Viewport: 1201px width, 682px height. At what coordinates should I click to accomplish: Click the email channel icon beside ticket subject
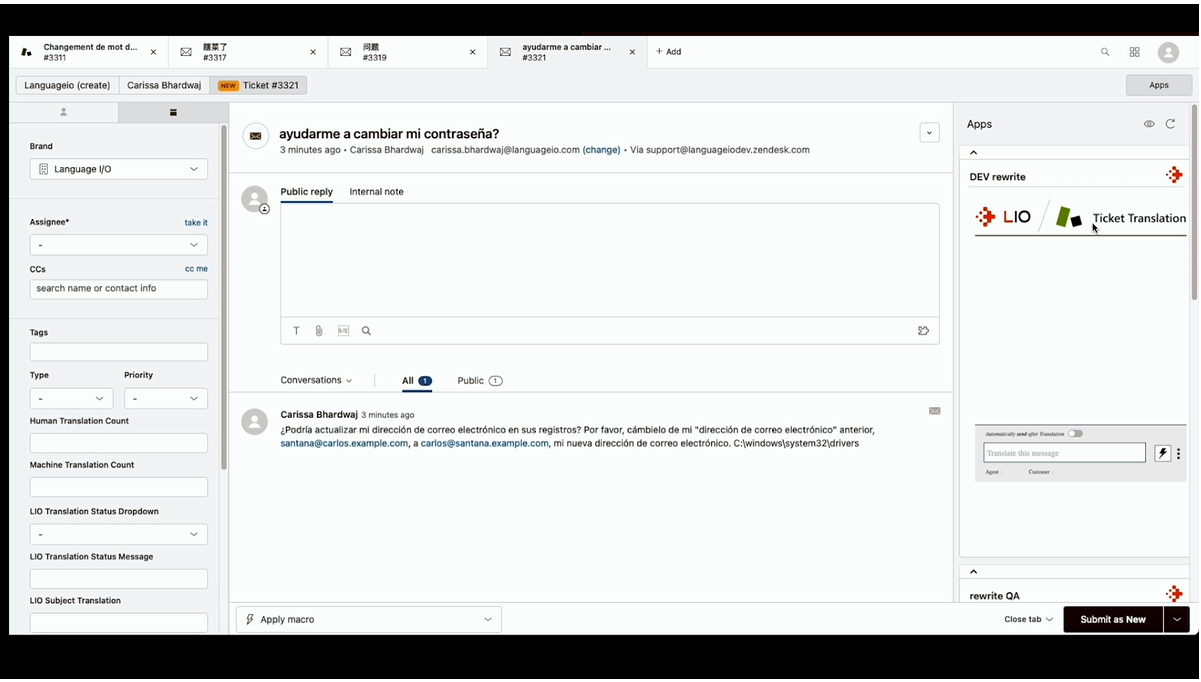(255, 136)
